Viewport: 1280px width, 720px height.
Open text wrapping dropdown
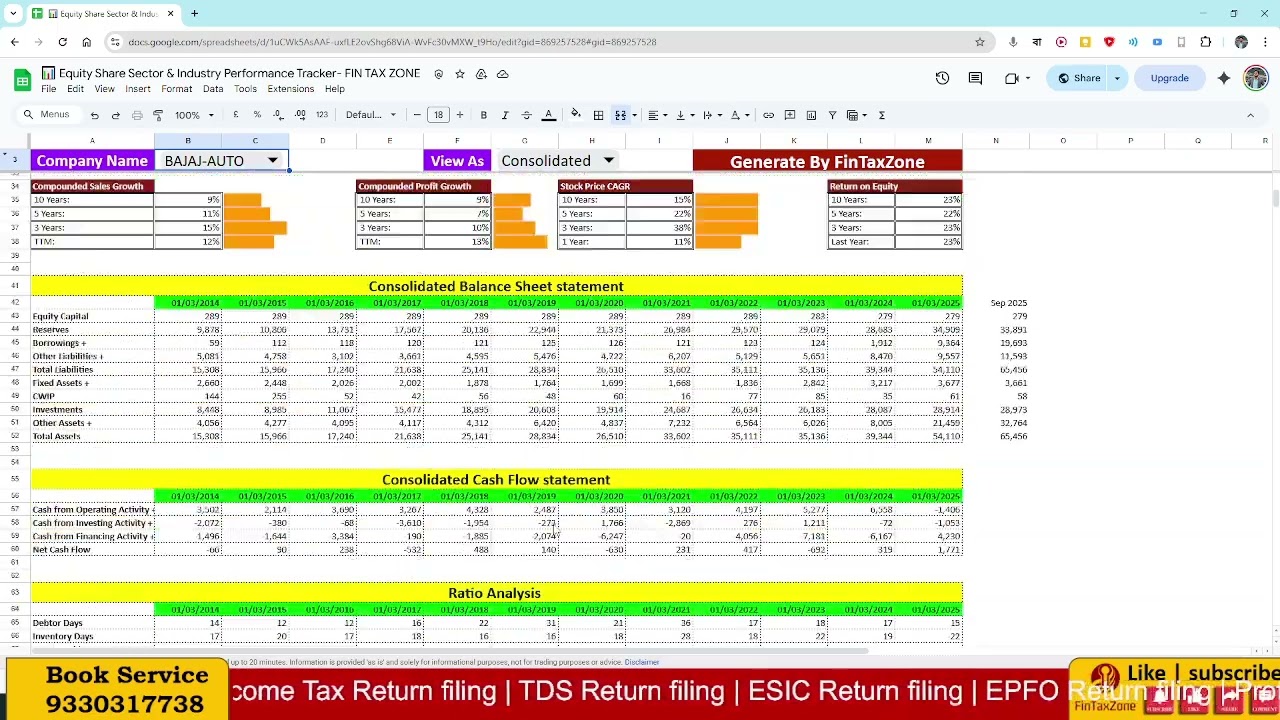[x=710, y=115]
